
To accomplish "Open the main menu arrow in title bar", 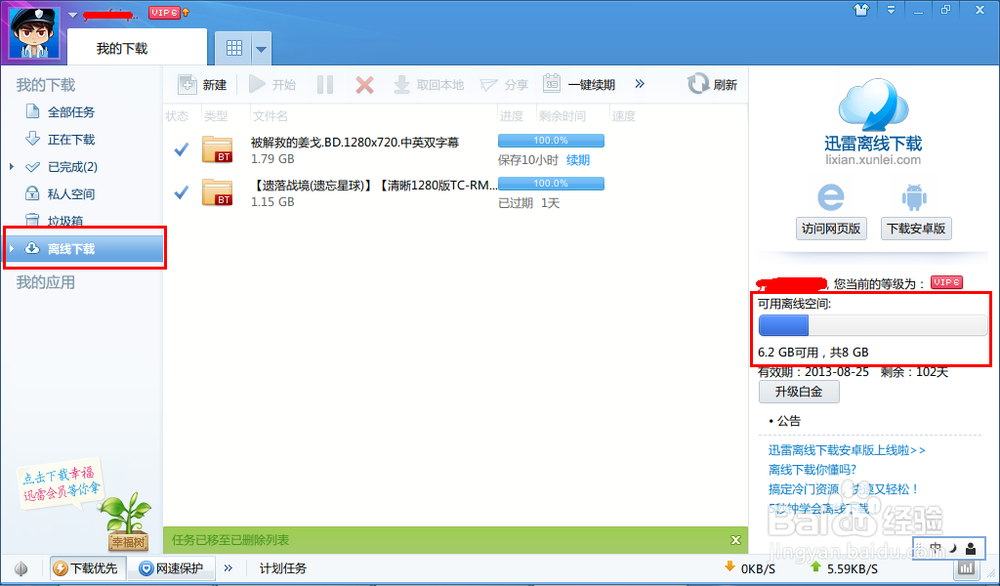I will pos(891,10).
